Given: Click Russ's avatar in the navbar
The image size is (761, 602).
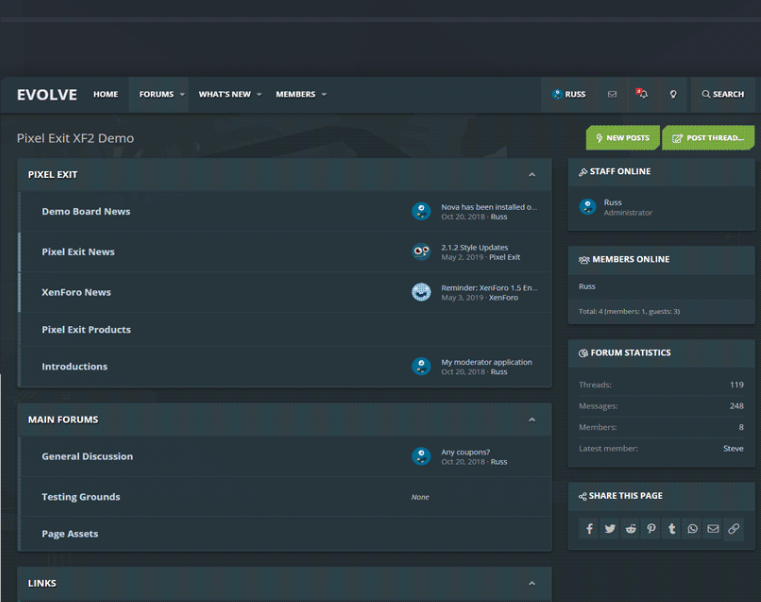Looking at the screenshot, I should (557, 94).
